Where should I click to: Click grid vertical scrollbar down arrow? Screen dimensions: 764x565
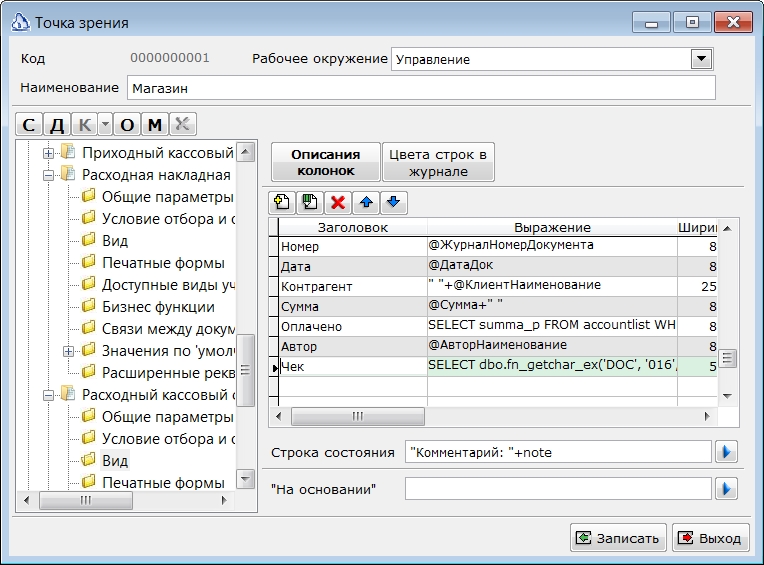pyautogui.click(x=727, y=396)
